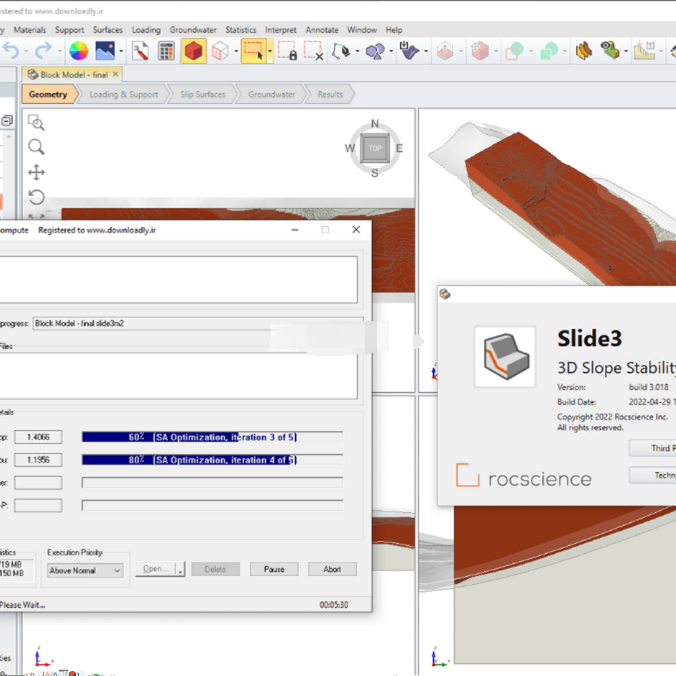Click the Open... button in Compute dialog
The width and height of the screenshot is (676, 676).
pos(156,570)
